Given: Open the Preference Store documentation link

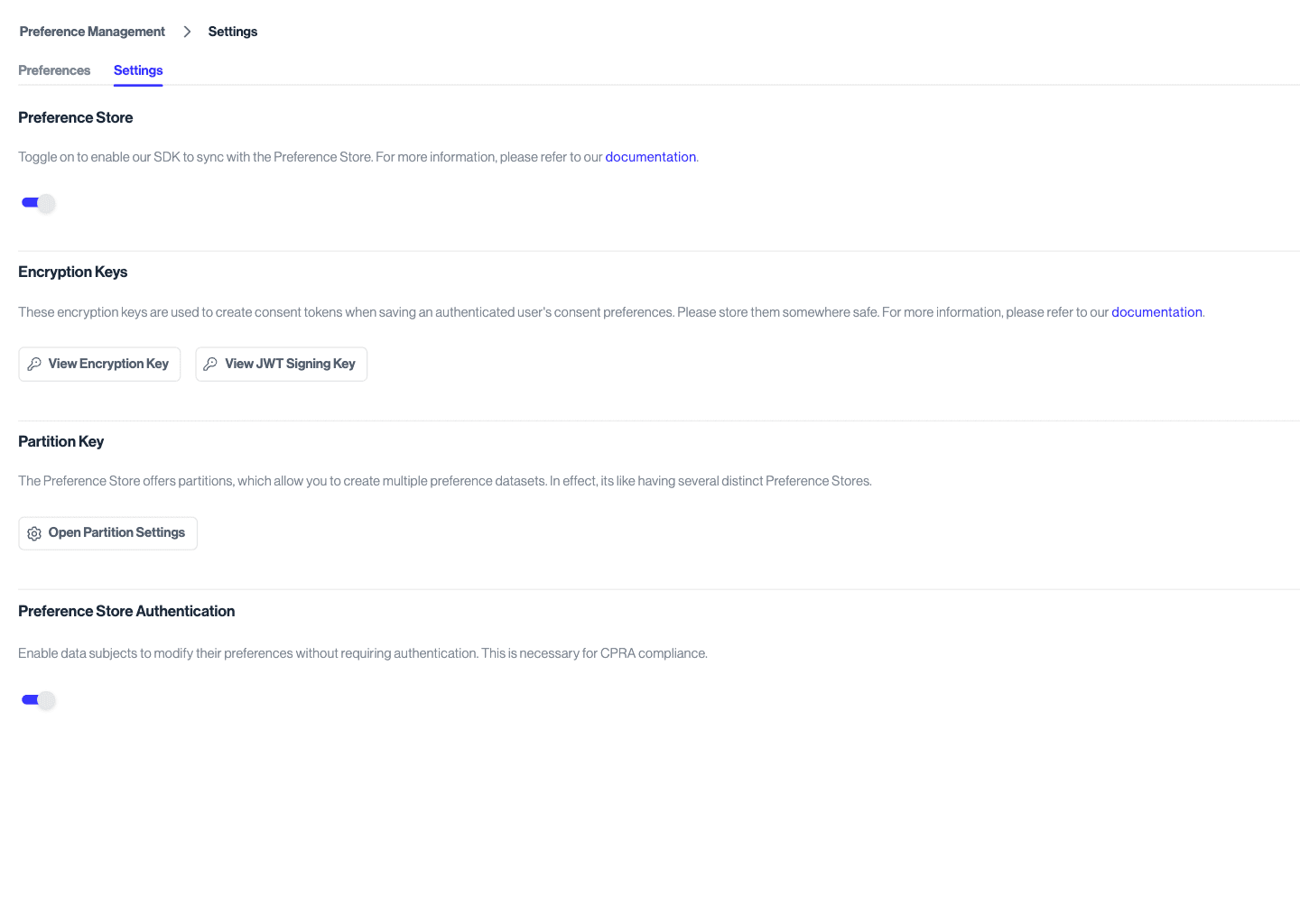Looking at the screenshot, I should point(650,156).
